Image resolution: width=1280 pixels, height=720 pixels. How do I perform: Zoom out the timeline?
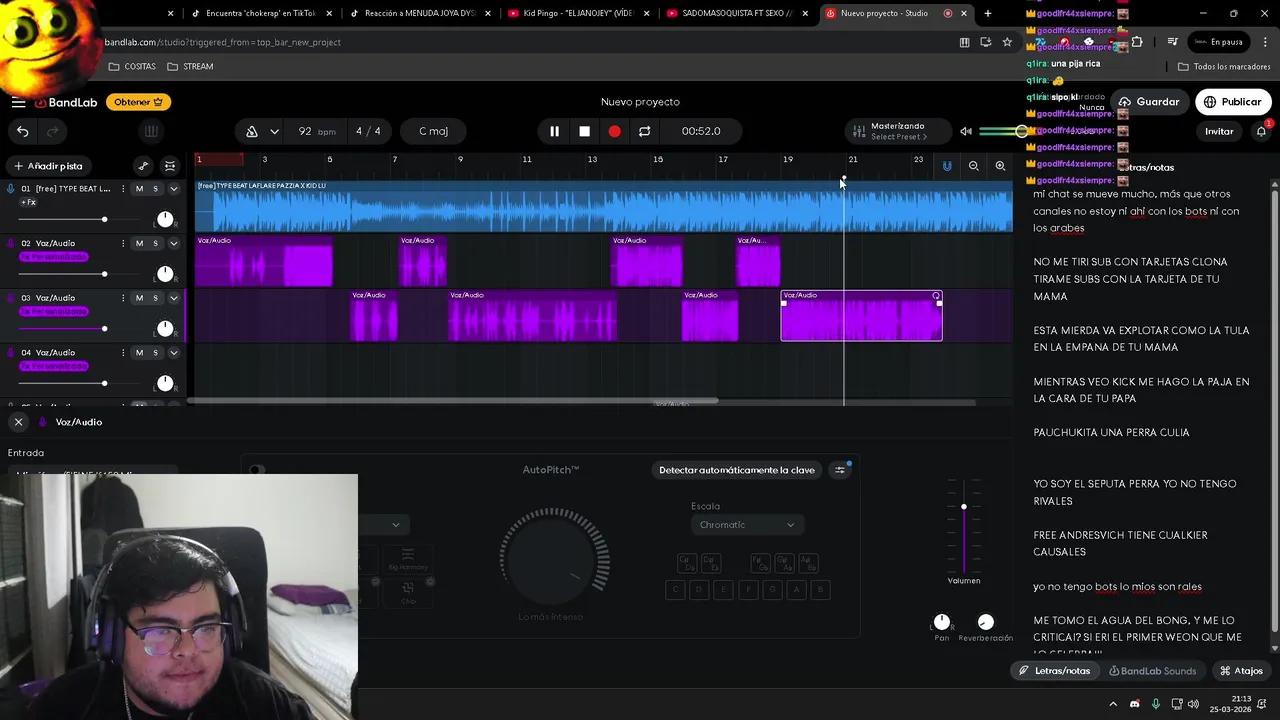point(973,166)
